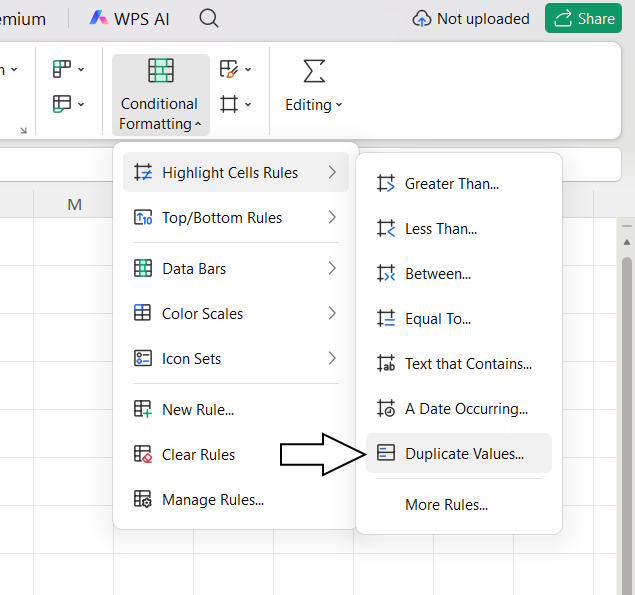Expand chevron next to Data Bars
The width and height of the screenshot is (635, 595).
pos(332,268)
